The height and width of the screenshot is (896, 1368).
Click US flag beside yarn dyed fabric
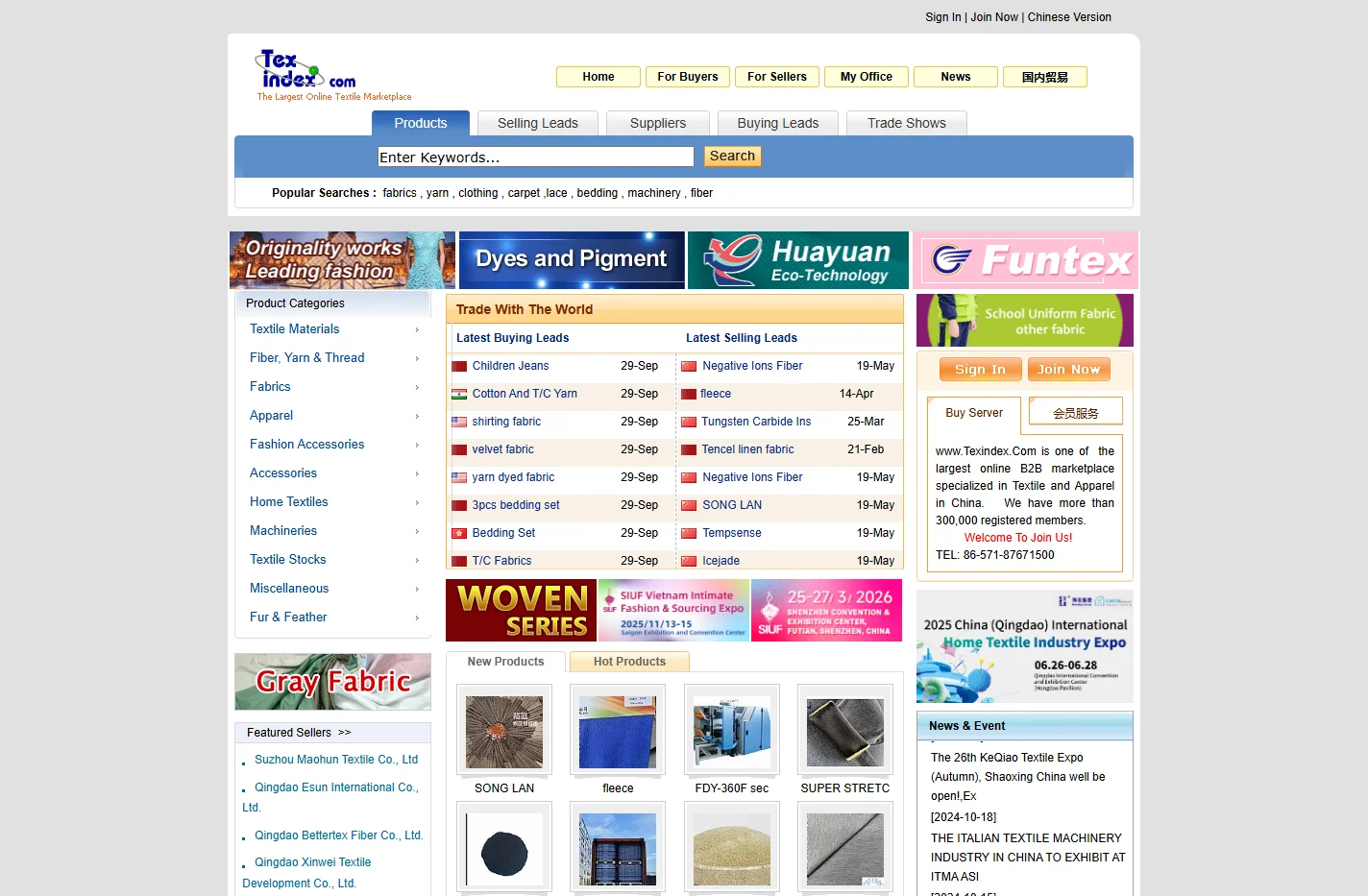click(x=459, y=478)
